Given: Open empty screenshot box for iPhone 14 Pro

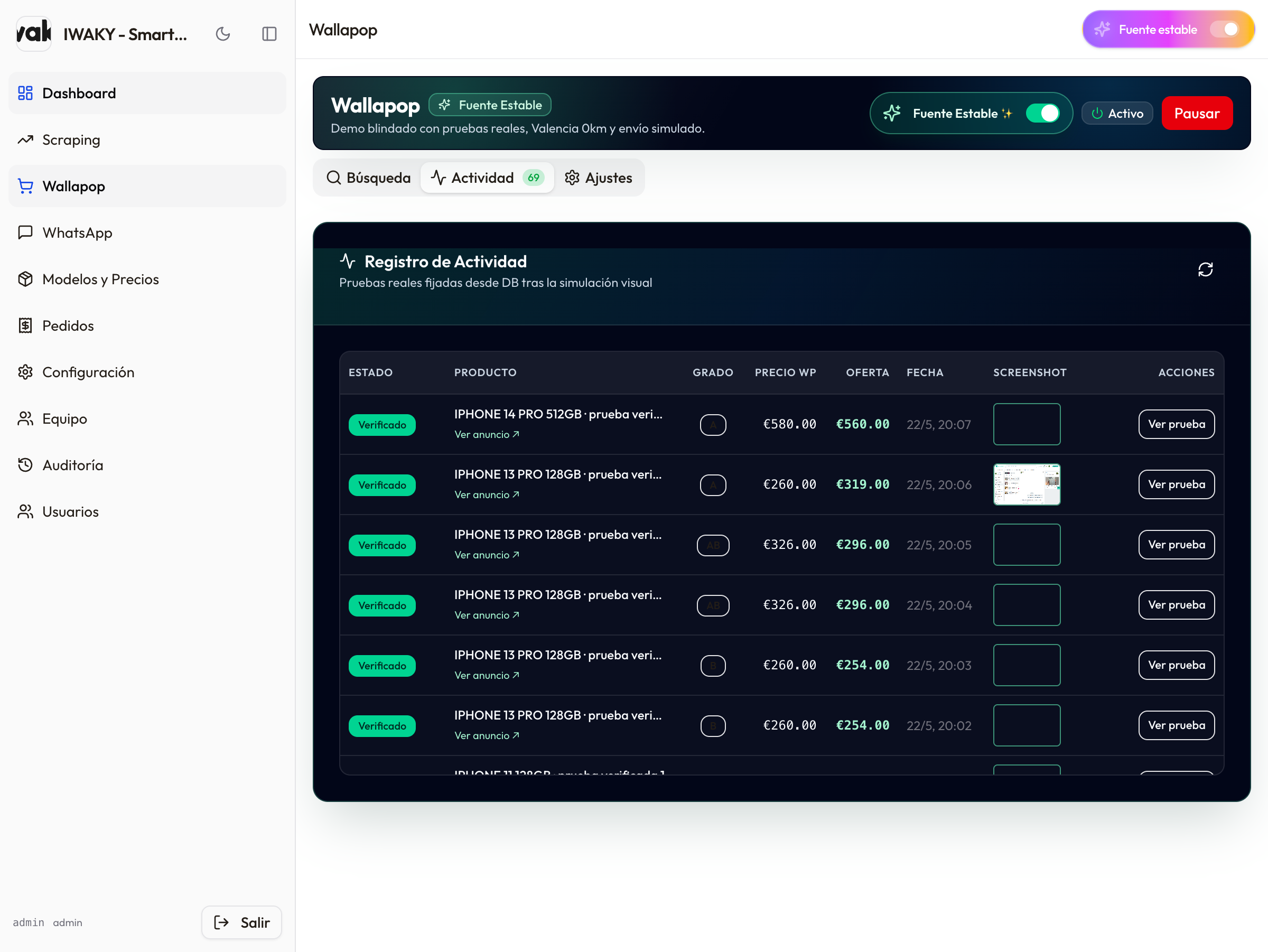Looking at the screenshot, I should click(1026, 424).
